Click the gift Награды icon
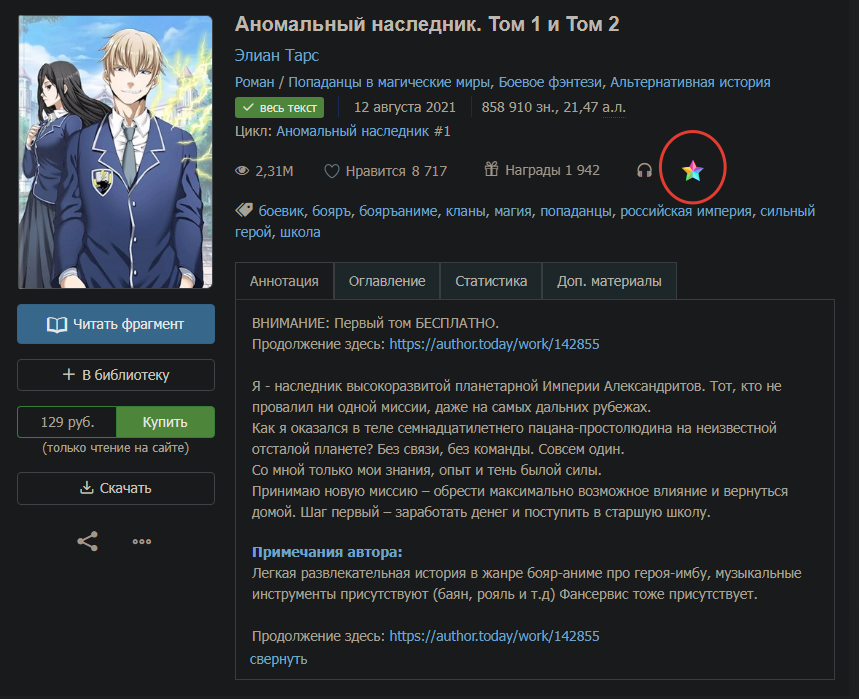This screenshot has height=699, width=859. pyautogui.click(x=491, y=169)
